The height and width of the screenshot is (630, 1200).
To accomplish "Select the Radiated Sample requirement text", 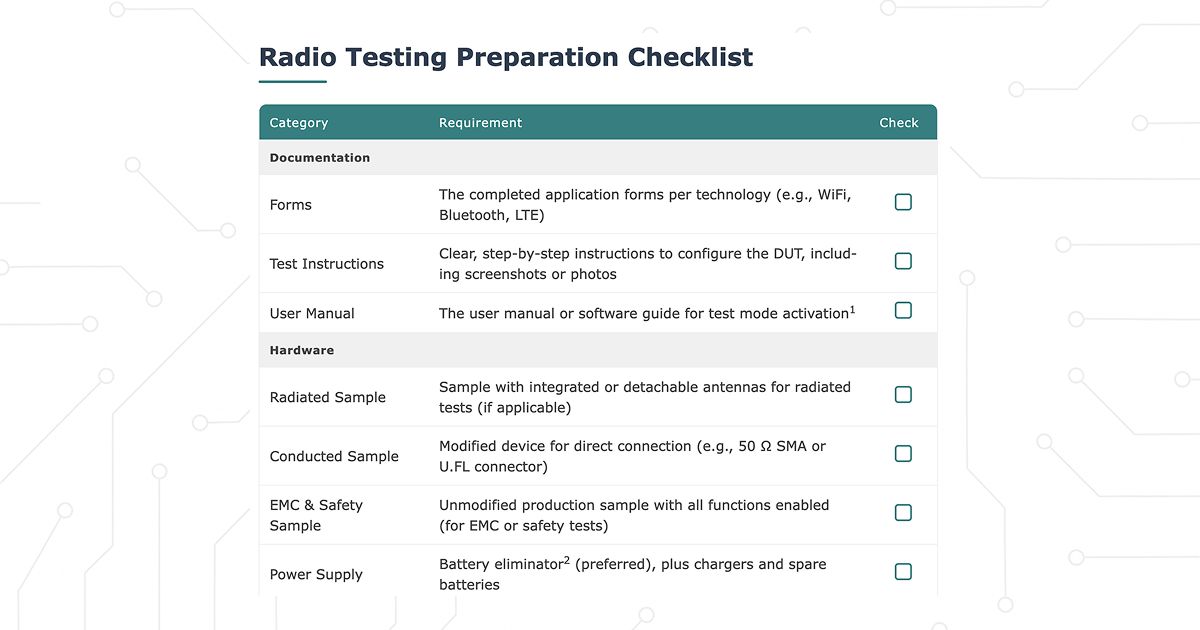I will (x=644, y=396).
